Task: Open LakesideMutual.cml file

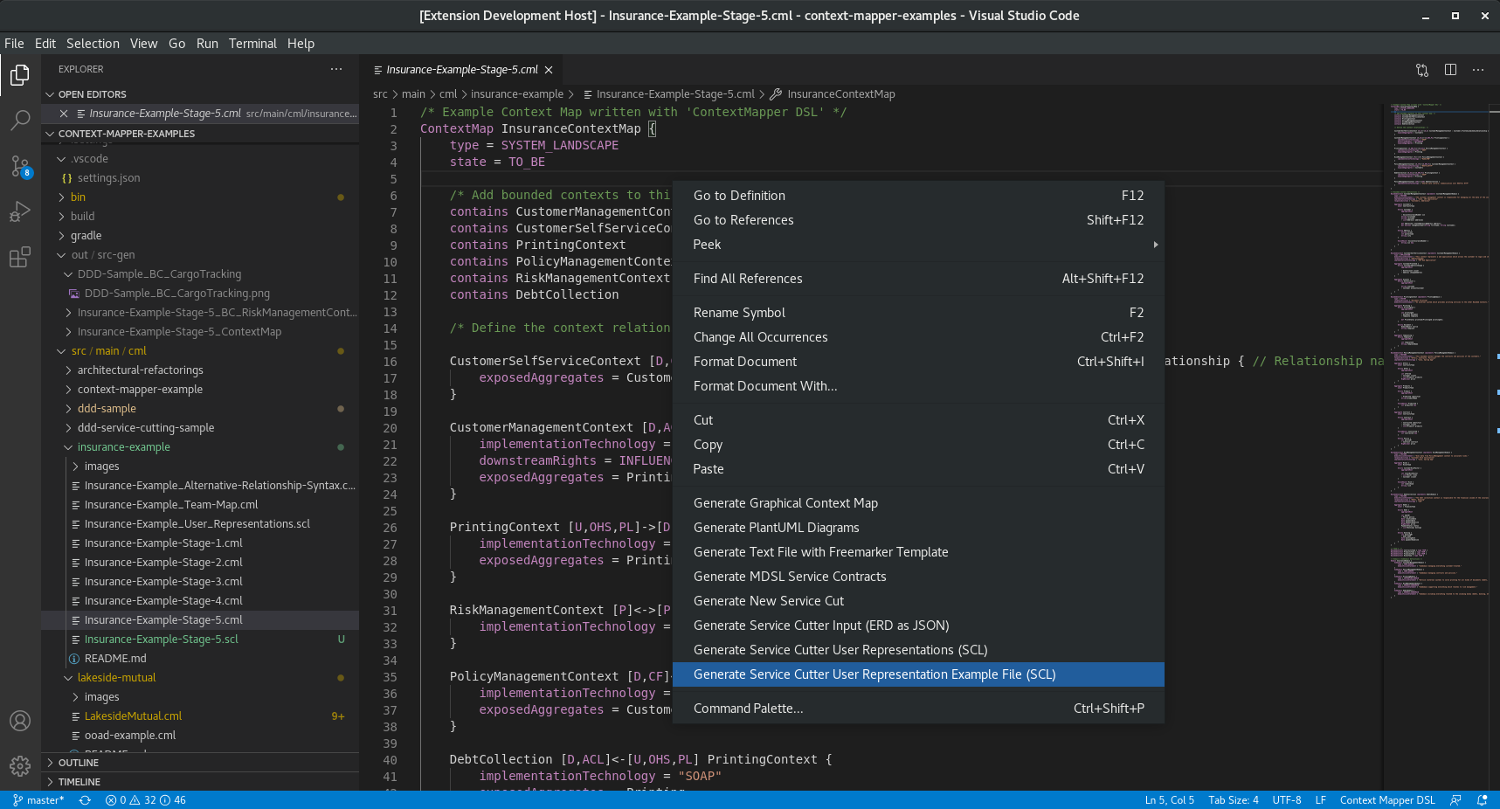Action: [x=200, y=716]
